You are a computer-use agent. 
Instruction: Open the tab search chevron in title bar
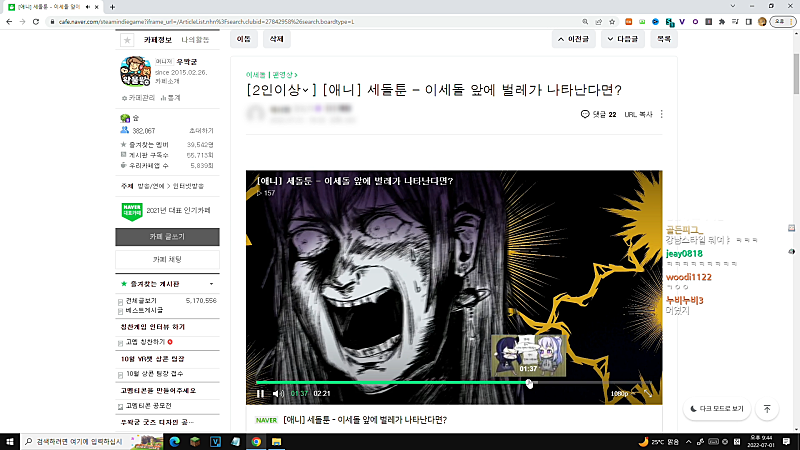pos(733,6)
